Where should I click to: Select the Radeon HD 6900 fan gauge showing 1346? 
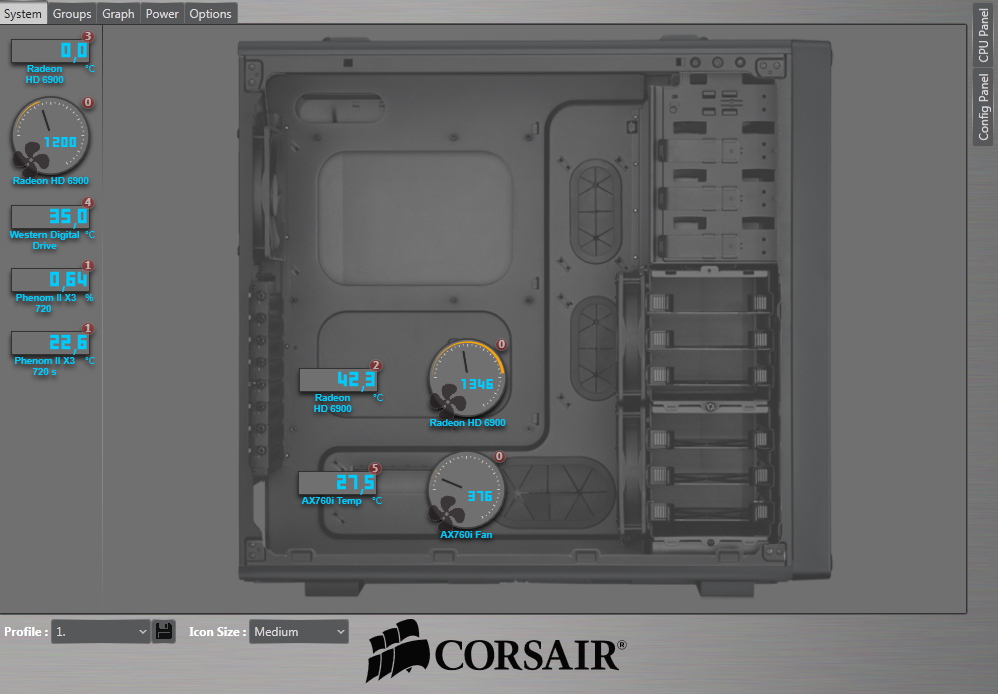tap(467, 379)
